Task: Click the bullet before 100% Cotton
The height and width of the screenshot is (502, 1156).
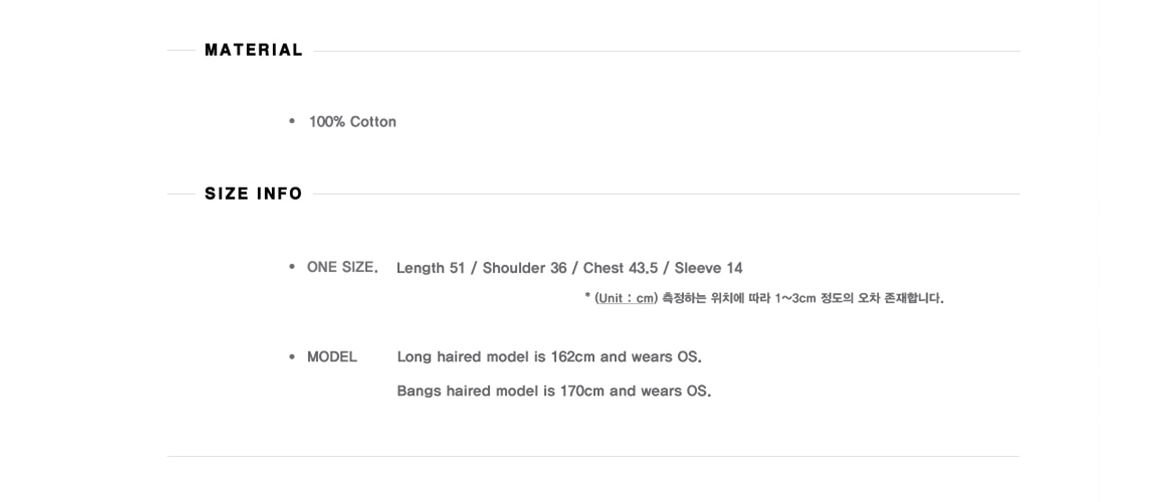Action: [292, 121]
